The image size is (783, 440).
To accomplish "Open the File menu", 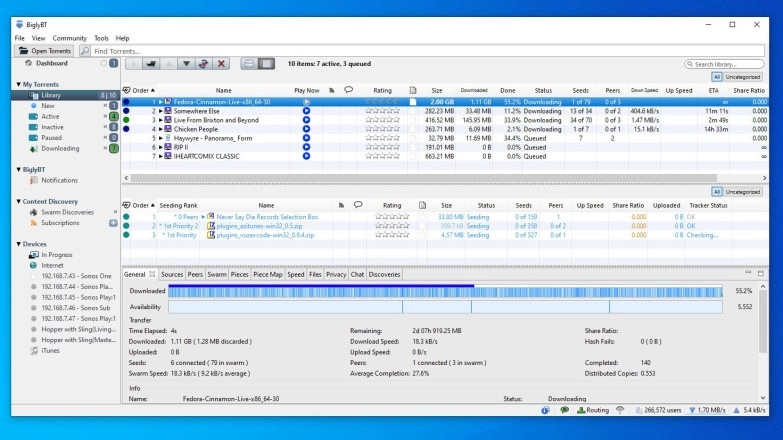I will [x=19, y=38].
